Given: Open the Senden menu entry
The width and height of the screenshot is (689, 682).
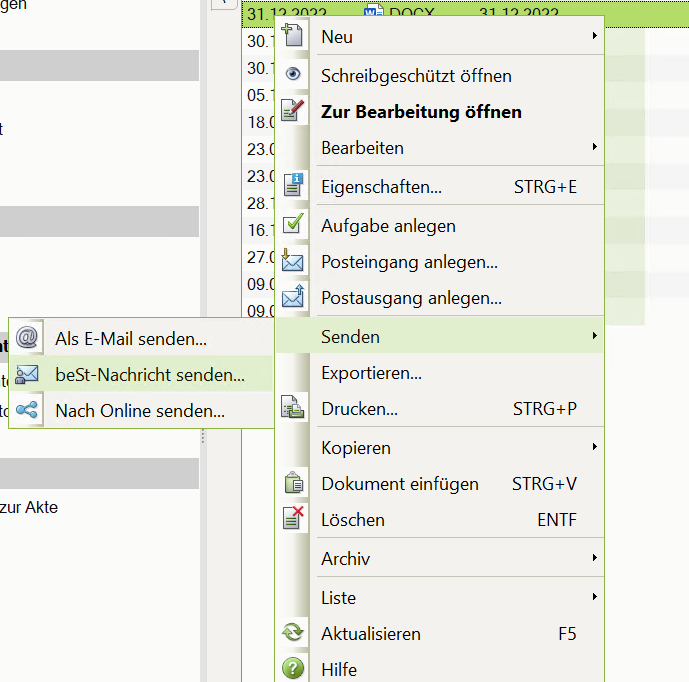Looking at the screenshot, I should click(x=440, y=337).
